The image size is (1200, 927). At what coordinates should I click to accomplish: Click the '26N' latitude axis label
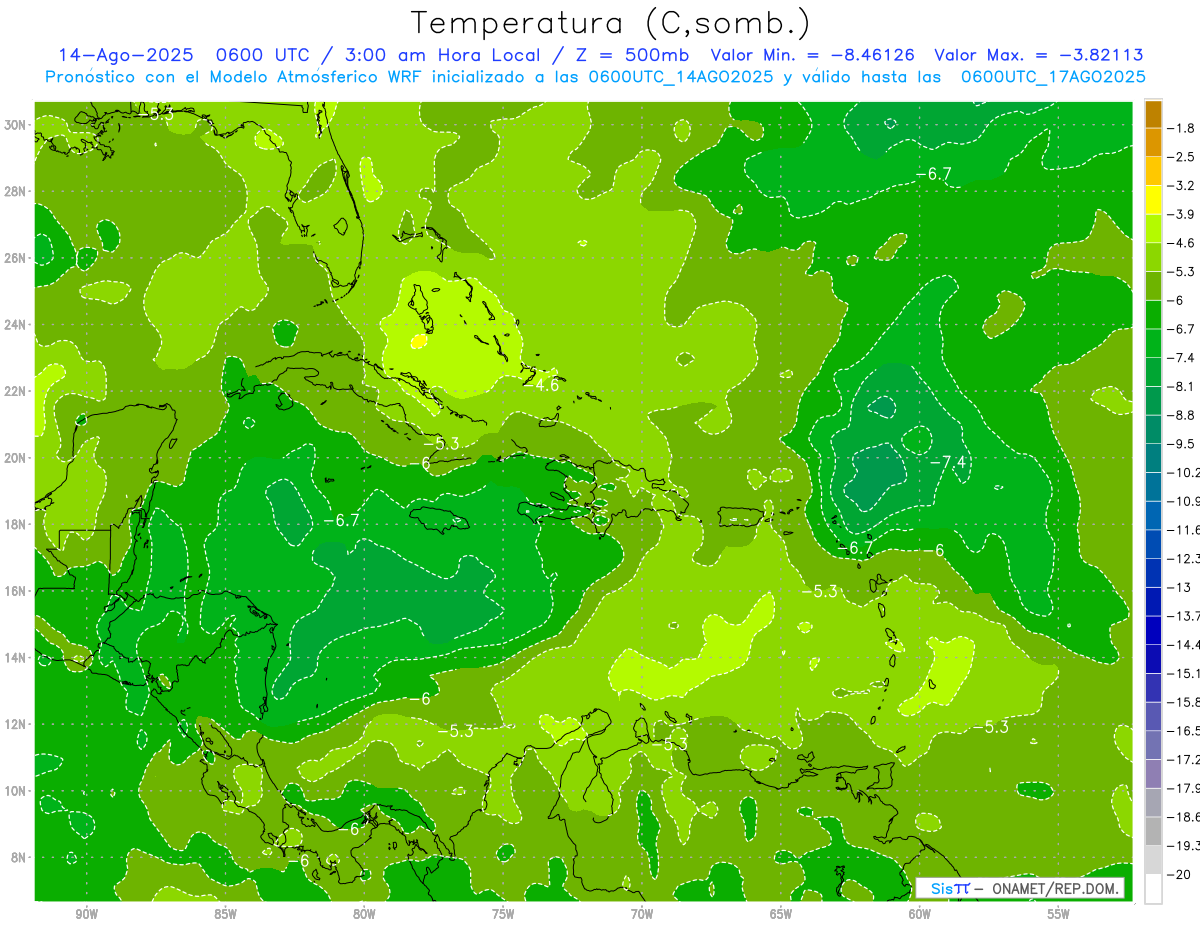coord(17,258)
